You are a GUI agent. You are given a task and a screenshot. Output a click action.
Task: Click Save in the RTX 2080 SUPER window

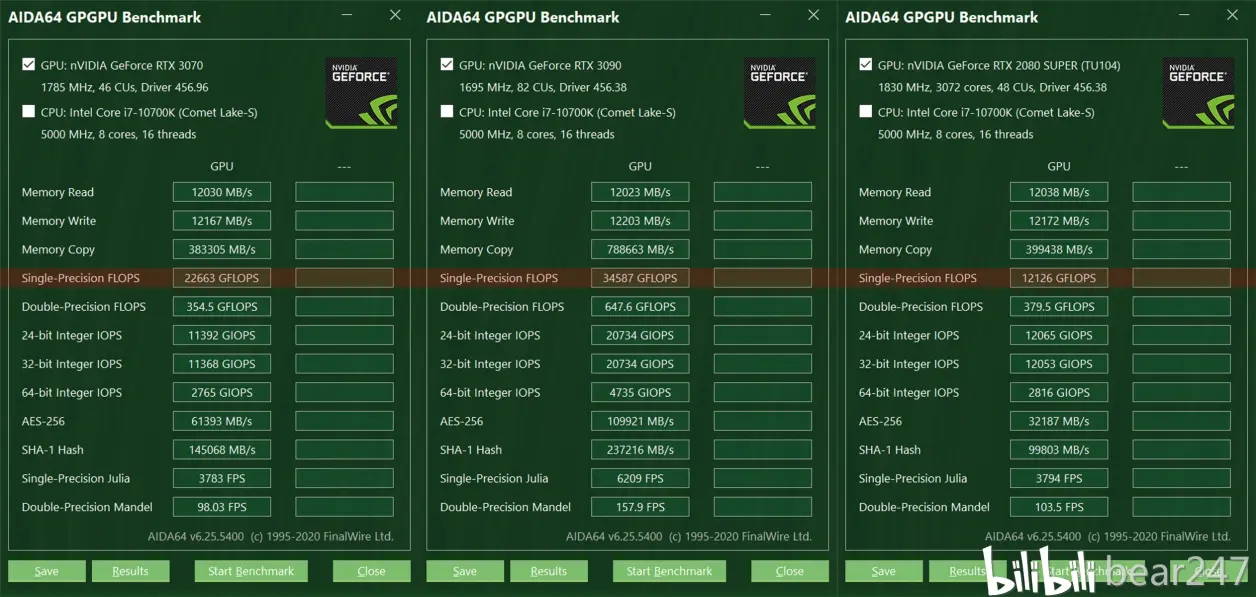[x=884, y=571]
